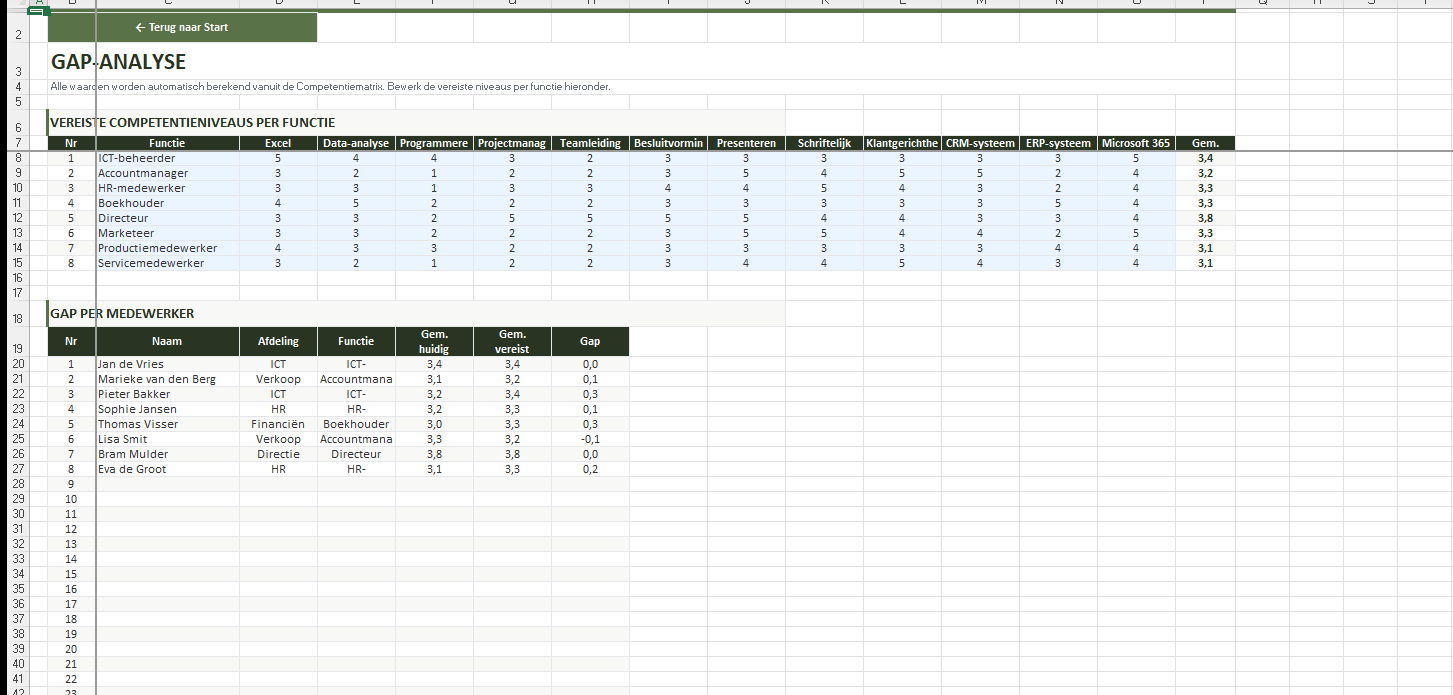Select the GAP-ANALYSE title cell
The height and width of the screenshot is (695, 1453).
click(x=119, y=62)
